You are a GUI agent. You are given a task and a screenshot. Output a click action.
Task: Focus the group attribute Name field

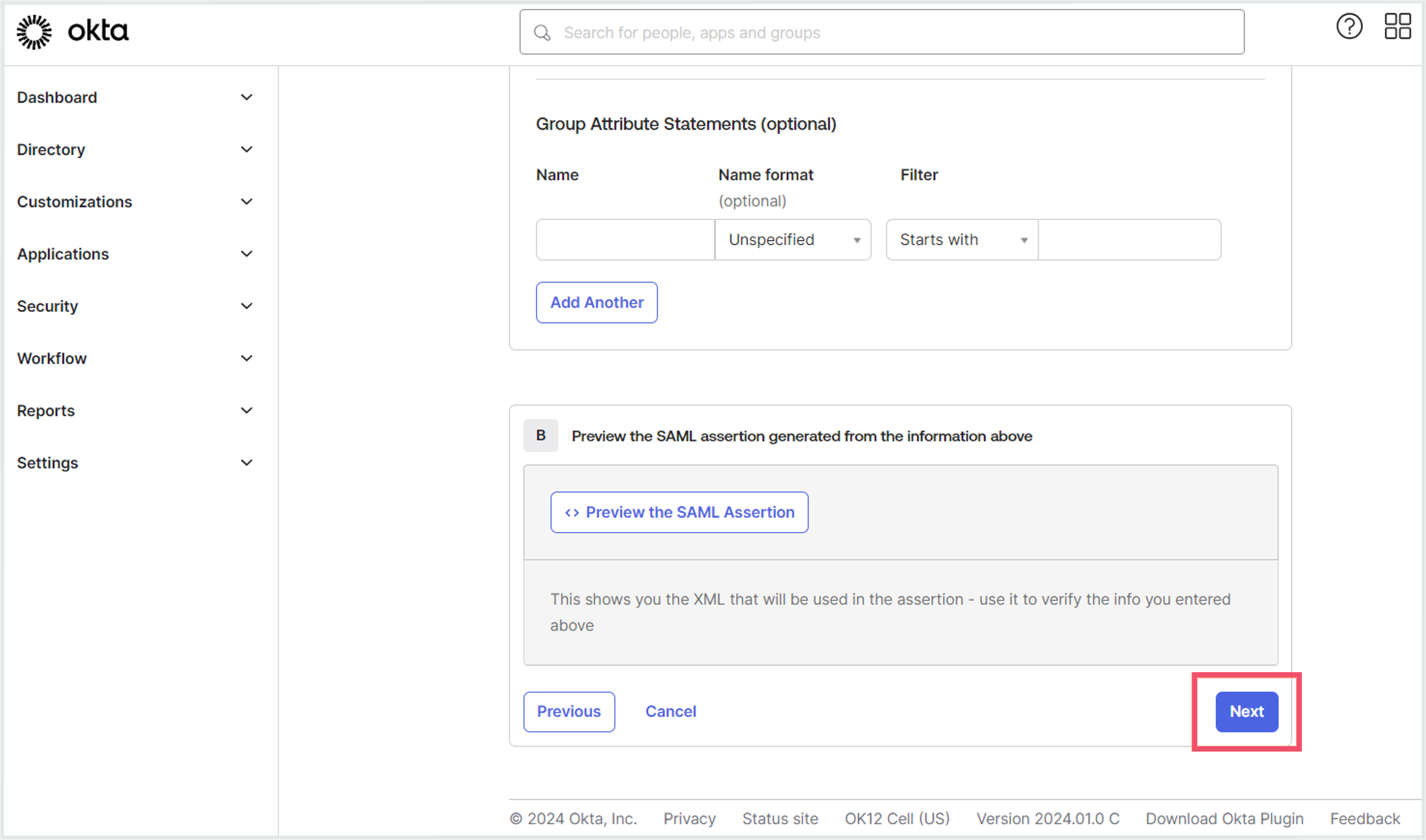[x=625, y=240]
